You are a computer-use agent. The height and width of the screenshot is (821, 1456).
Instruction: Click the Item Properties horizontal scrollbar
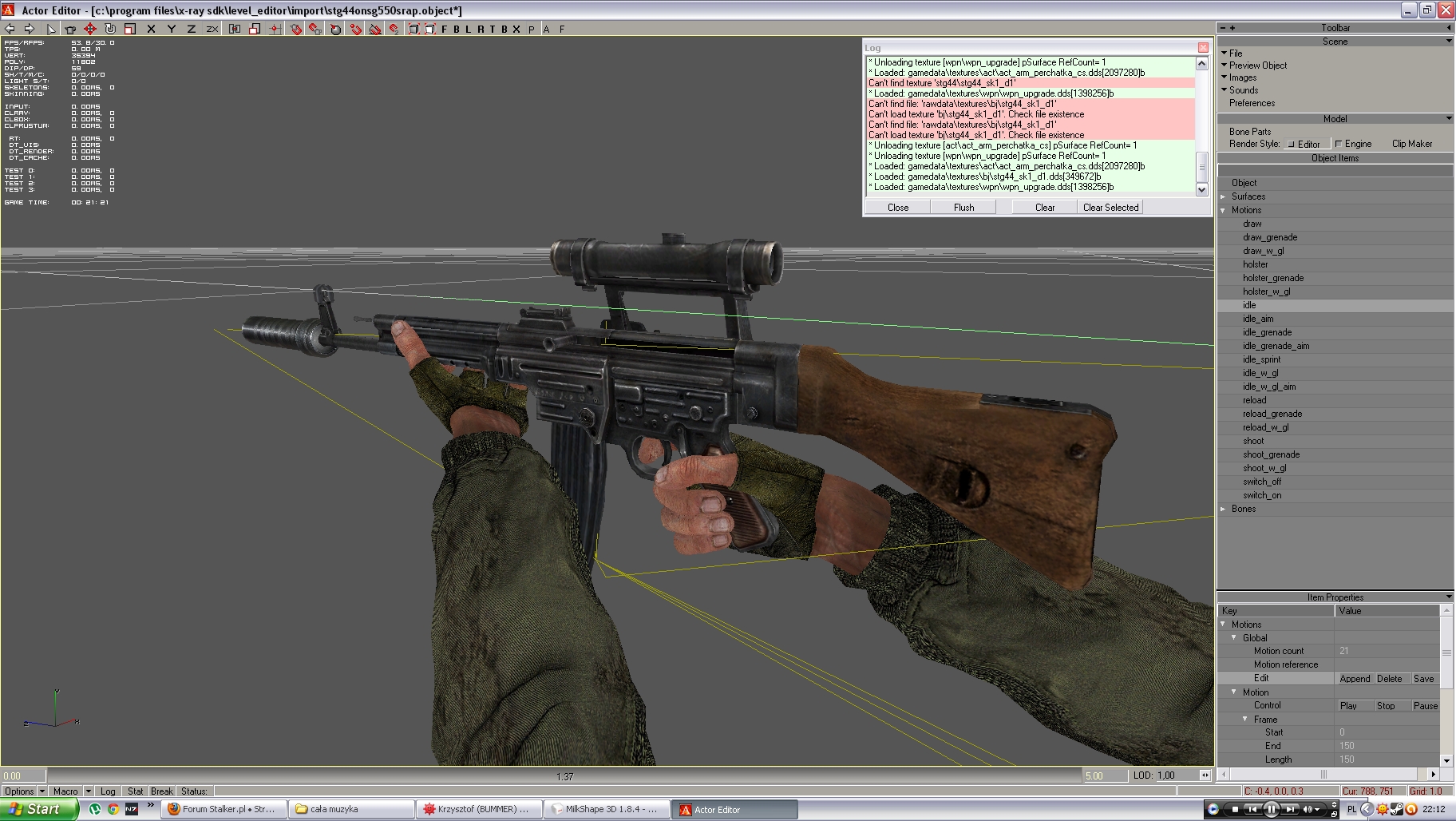pyautogui.click(x=1330, y=774)
